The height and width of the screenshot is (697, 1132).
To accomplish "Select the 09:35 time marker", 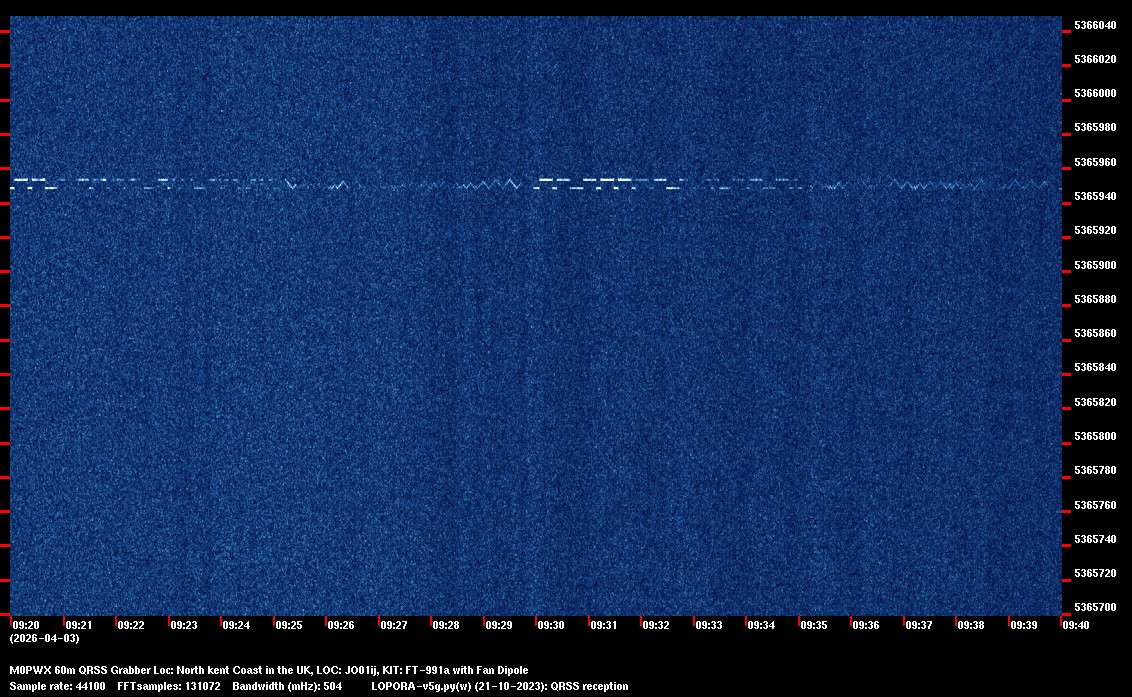I will click(814, 625).
